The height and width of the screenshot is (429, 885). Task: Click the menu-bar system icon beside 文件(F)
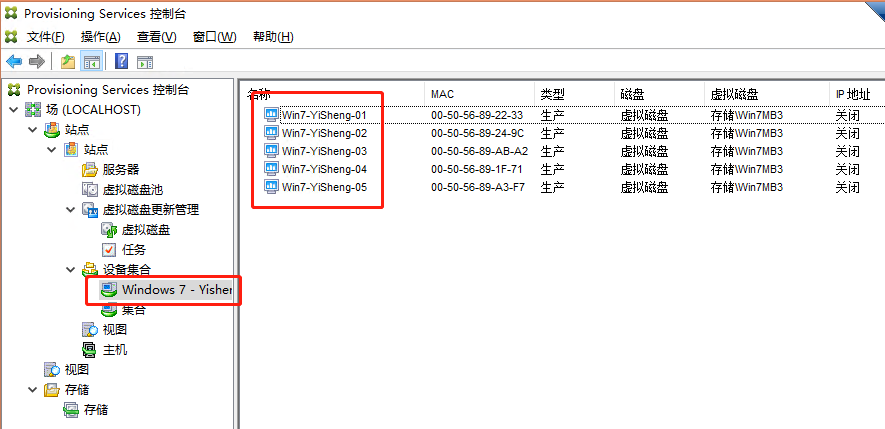[11, 37]
